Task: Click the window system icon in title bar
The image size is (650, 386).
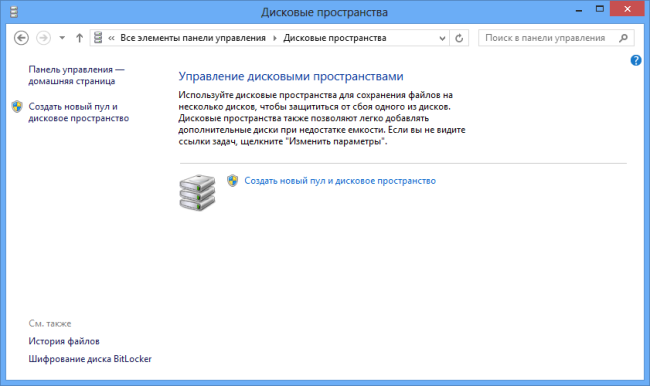Action: 14,12
